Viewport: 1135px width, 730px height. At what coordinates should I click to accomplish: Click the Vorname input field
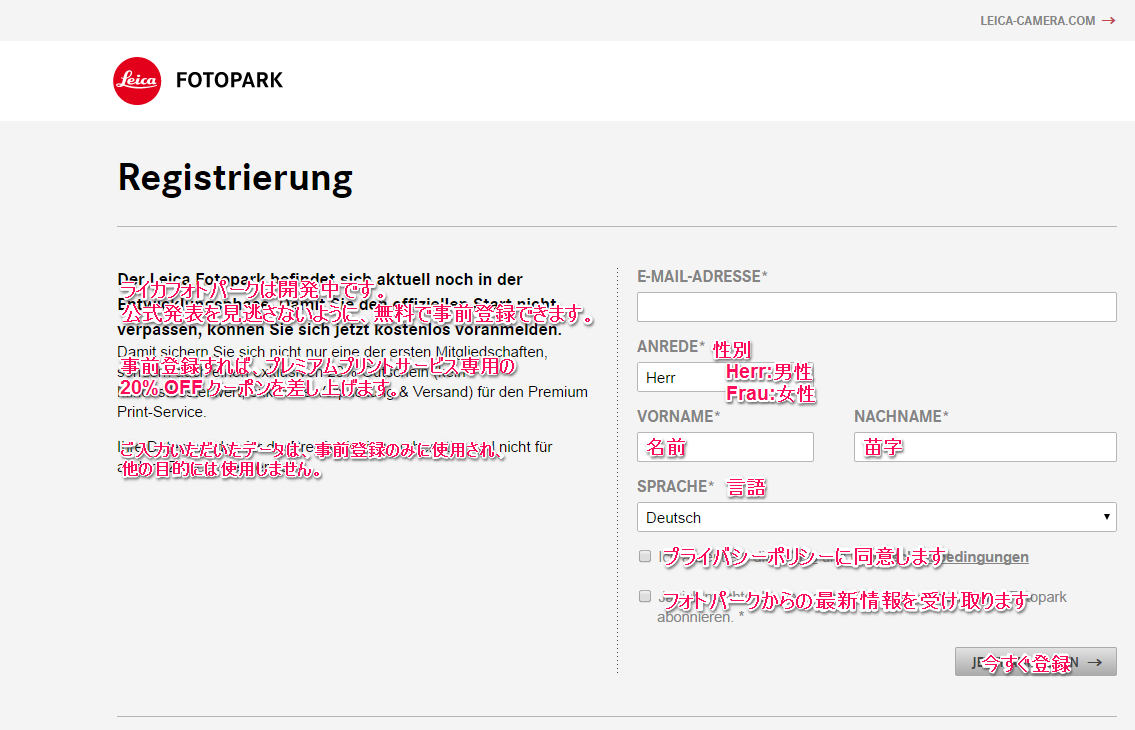point(725,447)
